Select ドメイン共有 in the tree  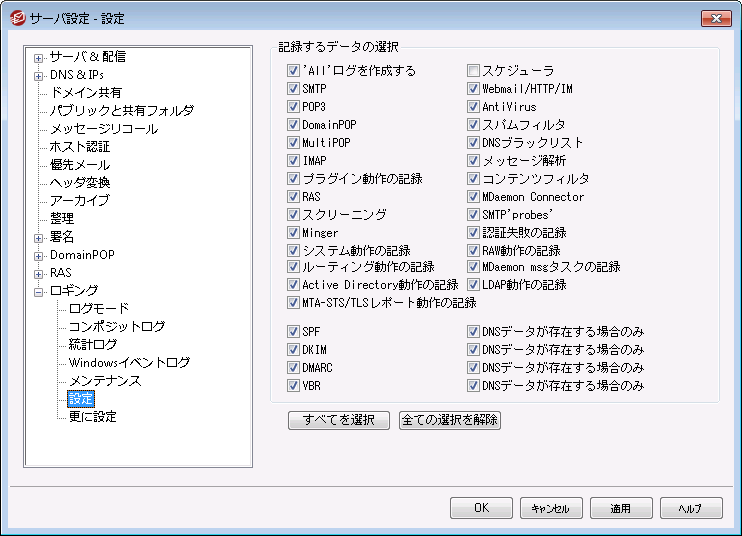coord(86,93)
